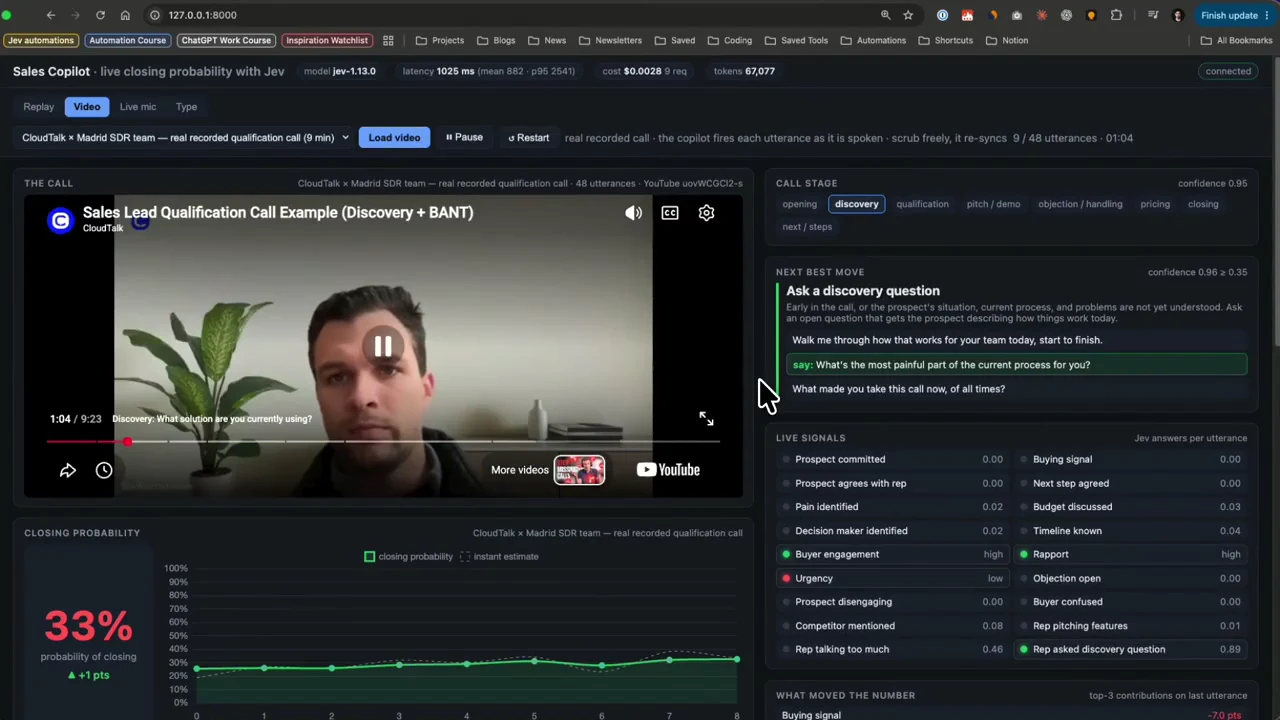This screenshot has height=720, width=1280.
Task: Click the Buyer engagement signal row
Action: coord(892,555)
